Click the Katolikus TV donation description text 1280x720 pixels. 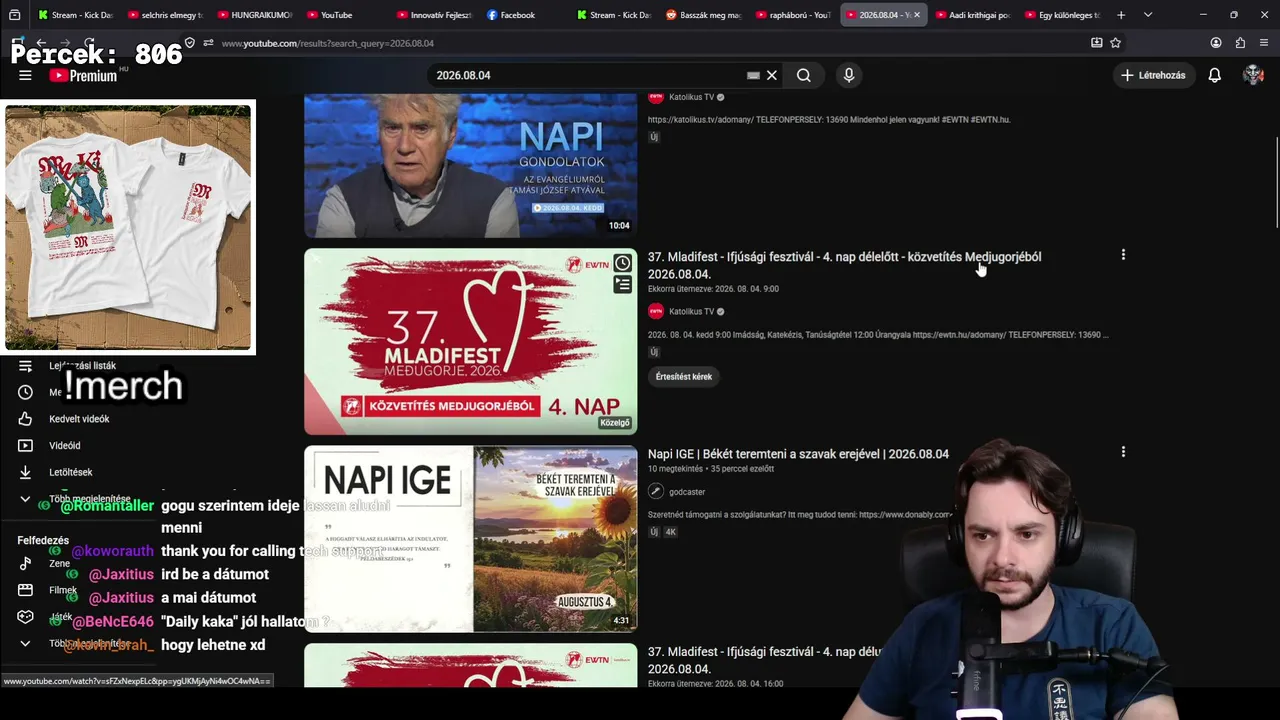829,120
